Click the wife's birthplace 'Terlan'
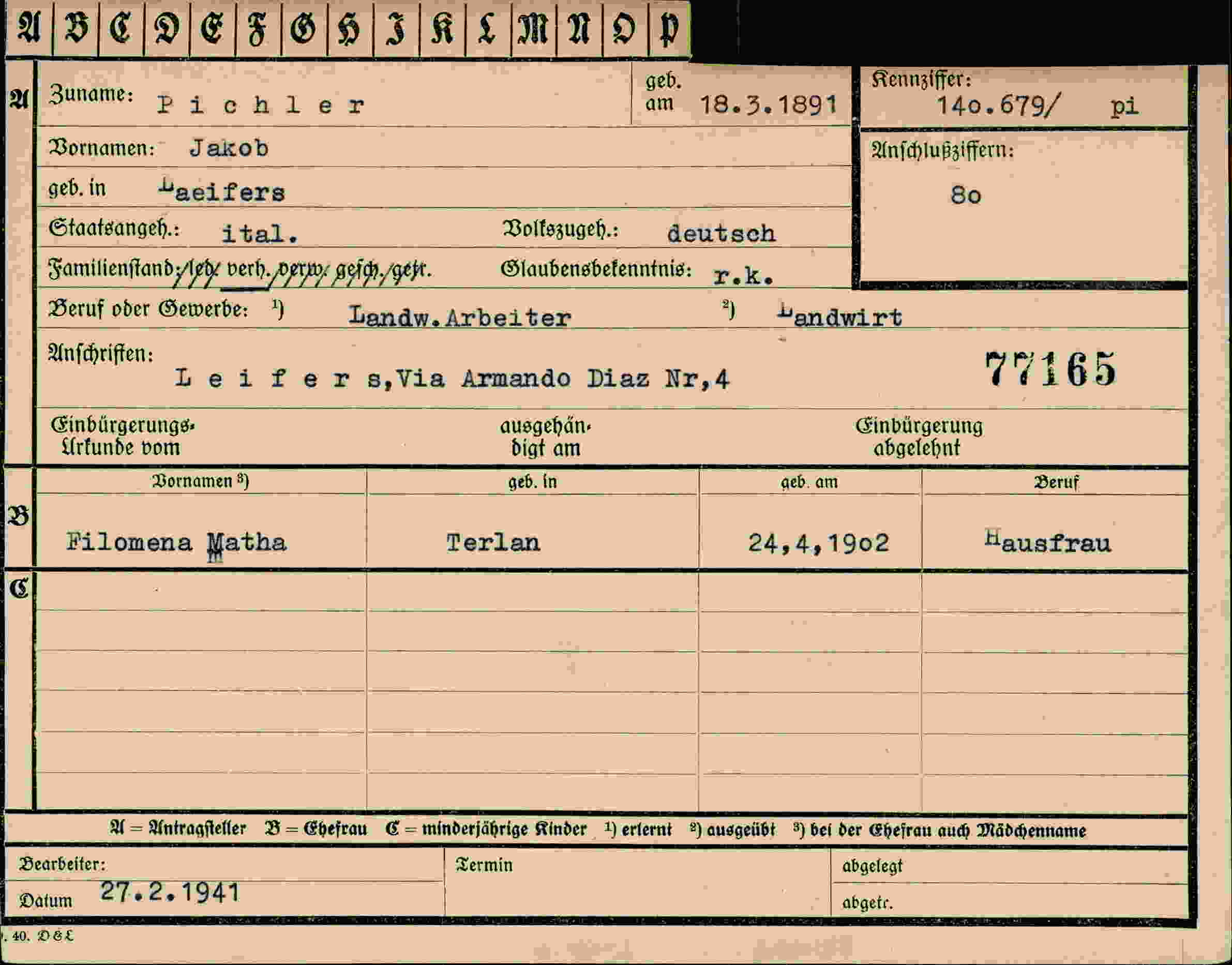This screenshot has height=965, width=1232. (493, 543)
